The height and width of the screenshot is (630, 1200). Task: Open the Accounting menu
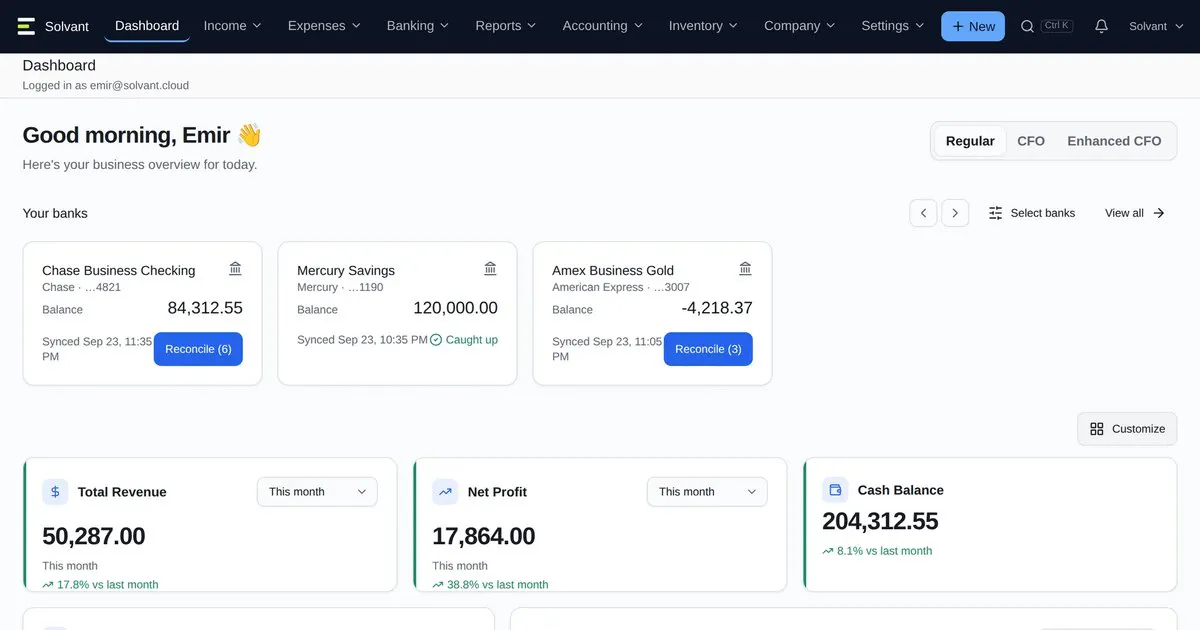[604, 26]
